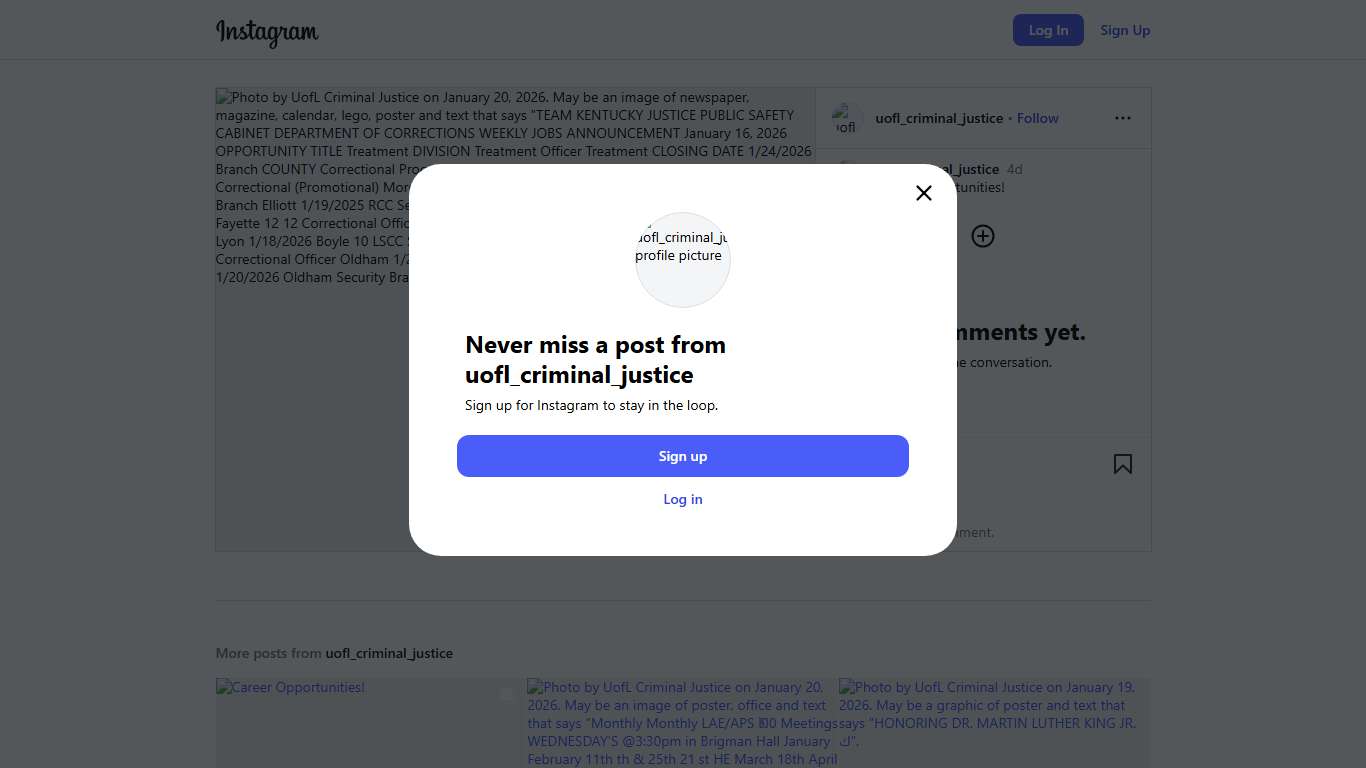Click the Log in link in the popup

(683, 499)
